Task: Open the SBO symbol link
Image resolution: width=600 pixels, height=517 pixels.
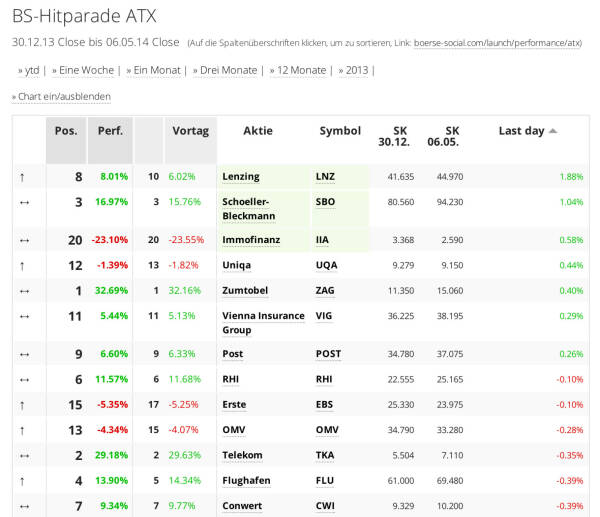Action: coord(327,202)
